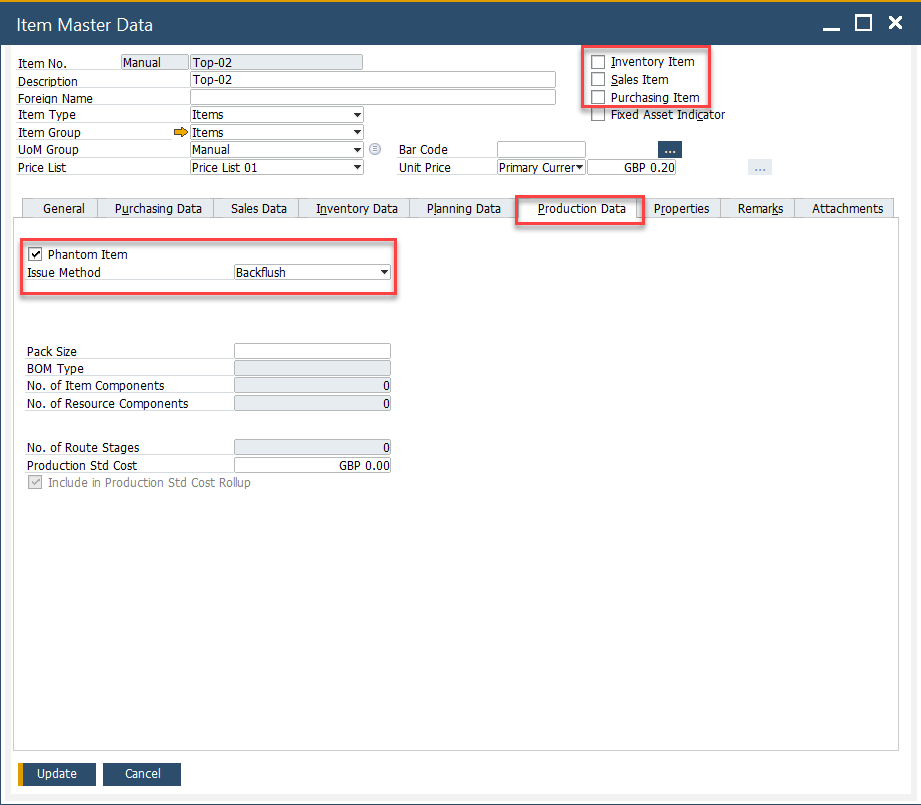Open the Price List dropdown
Image resolution: width=921 pixels, height=805 pixels.
pos(357,168)
